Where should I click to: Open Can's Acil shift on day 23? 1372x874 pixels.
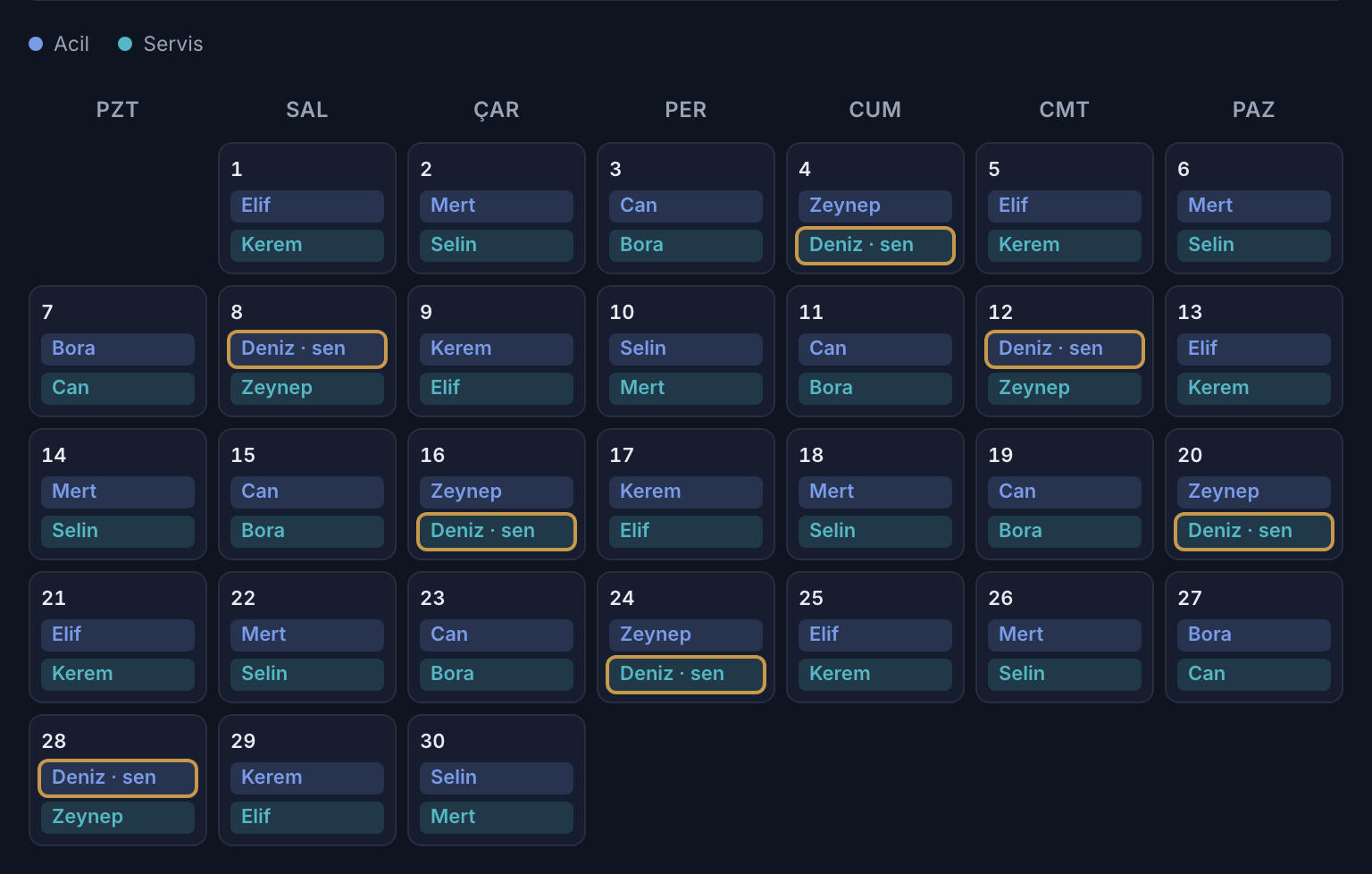tap(497, 634)
